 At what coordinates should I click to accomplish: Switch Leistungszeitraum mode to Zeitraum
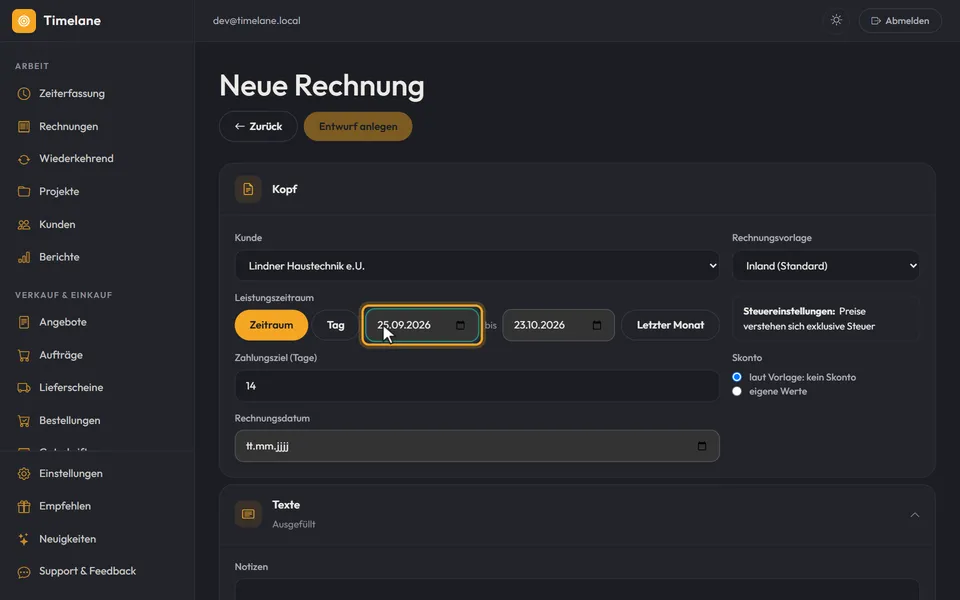(x=271, y=325)
